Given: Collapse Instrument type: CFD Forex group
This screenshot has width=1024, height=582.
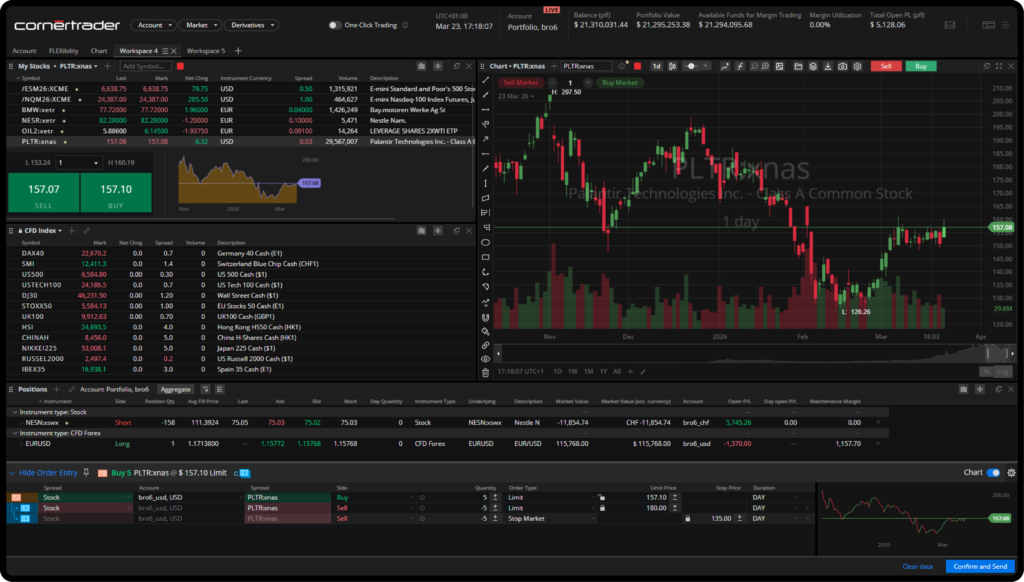Looking at the screenshot, I should (15, 433).
